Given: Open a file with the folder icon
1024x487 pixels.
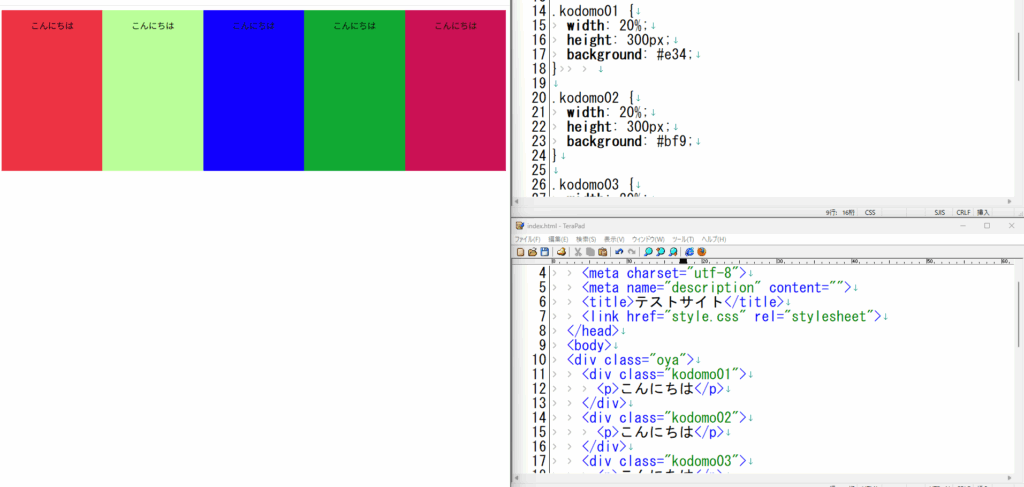Looking at the screenshot, I should [x=532, y=252].
